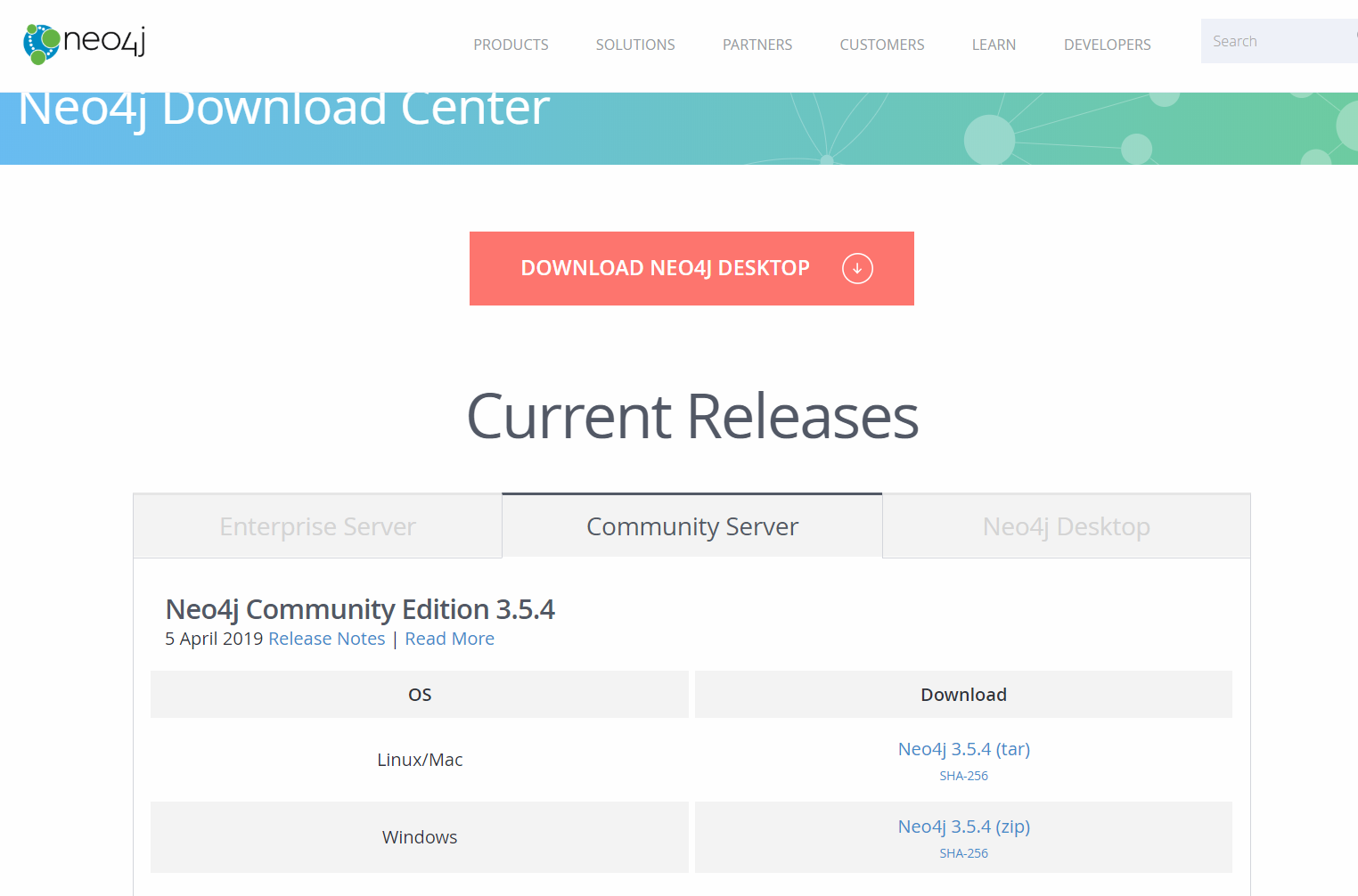View SHA-256 checksum for the zip download
Viewport: 1358px width, 896px height.
pos(963,853)
